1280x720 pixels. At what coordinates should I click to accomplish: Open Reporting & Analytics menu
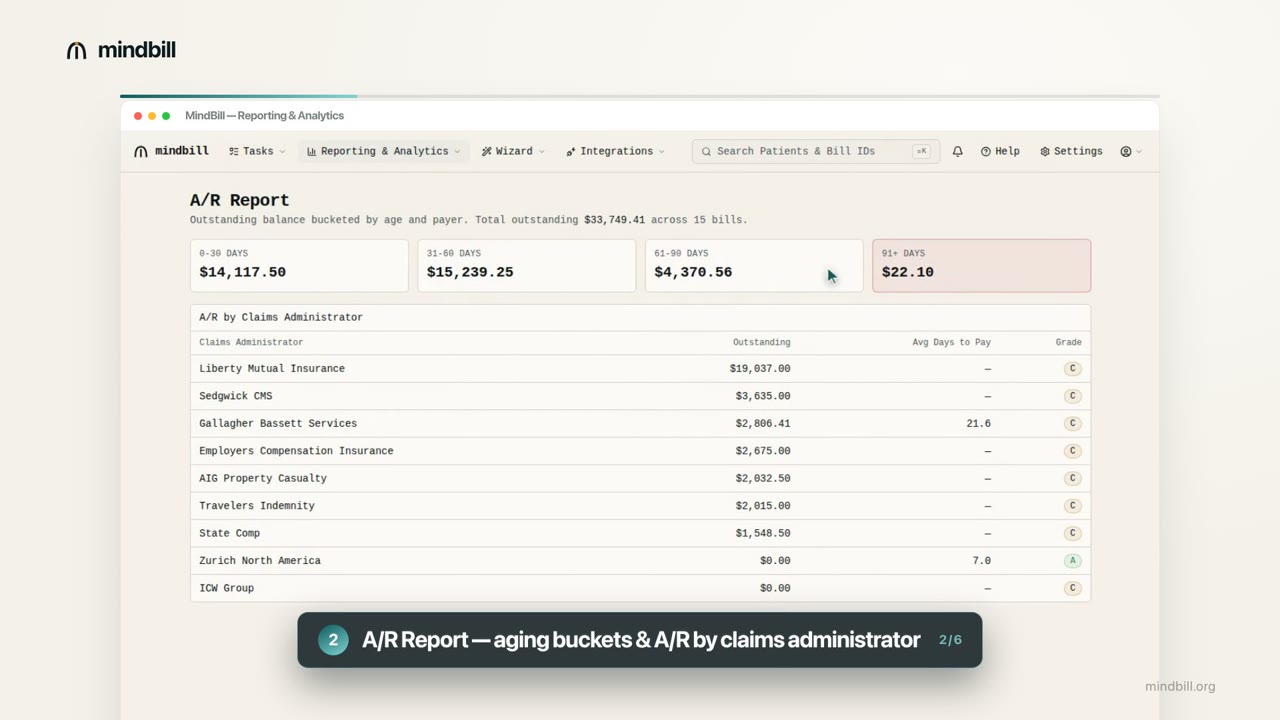[384, 151]
